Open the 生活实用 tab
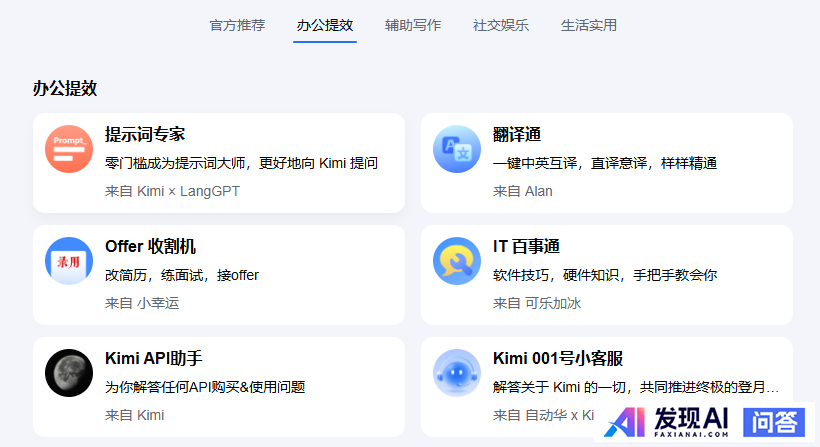Screen dimensions: 820x447 [x=588, y=25]
